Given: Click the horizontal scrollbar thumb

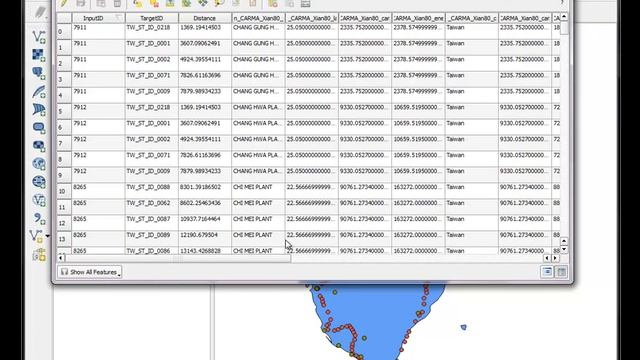Looking at the screenshot, I should 178,258.
